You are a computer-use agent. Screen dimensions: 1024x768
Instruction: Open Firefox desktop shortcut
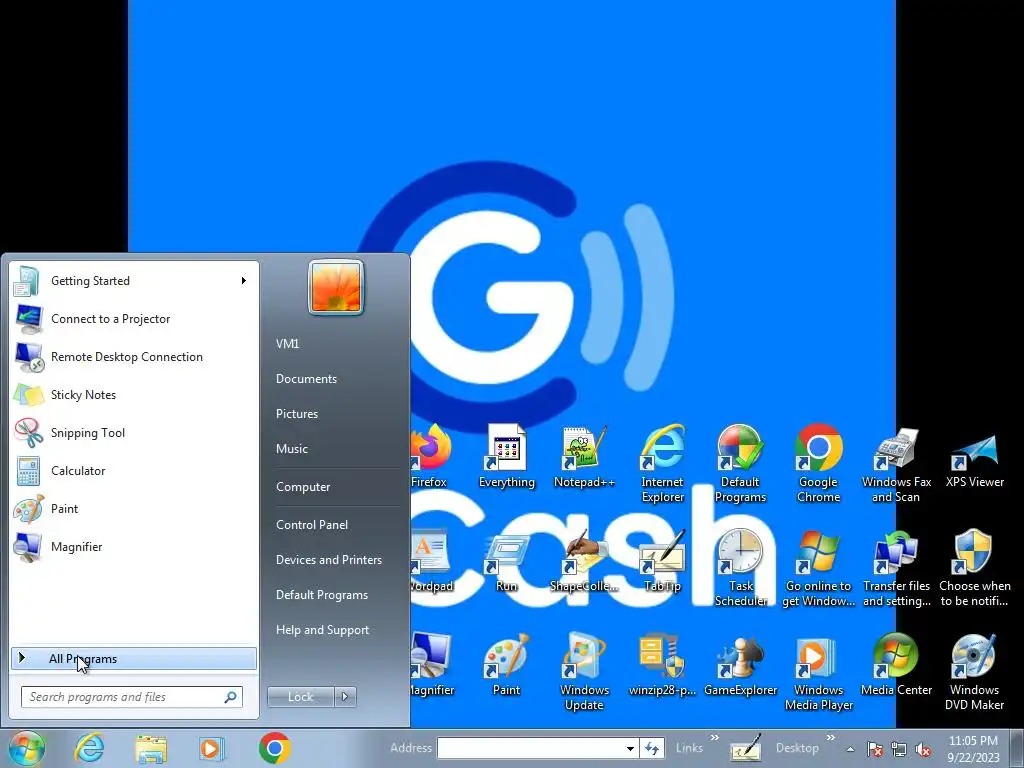point(430,457)
